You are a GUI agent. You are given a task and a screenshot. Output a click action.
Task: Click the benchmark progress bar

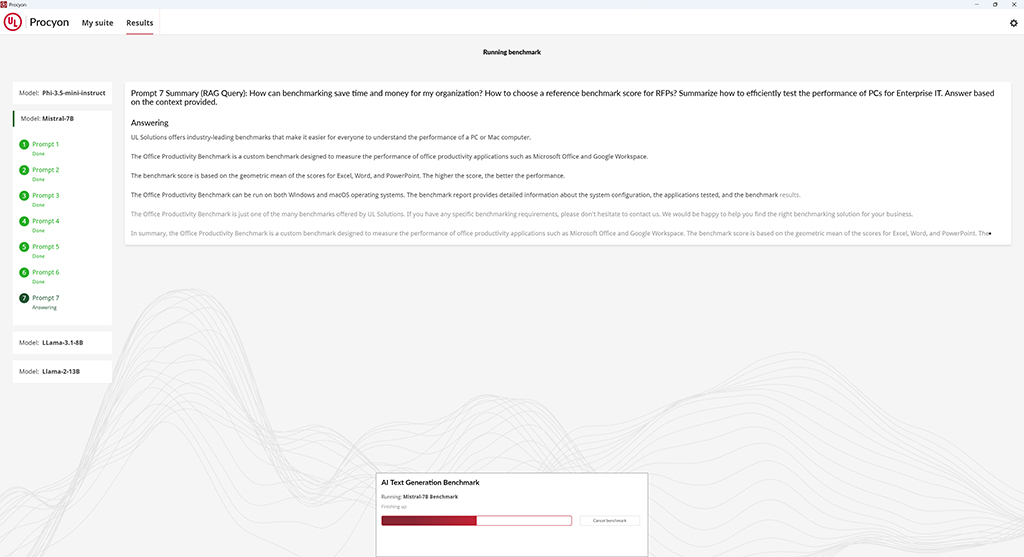(476, 520)
